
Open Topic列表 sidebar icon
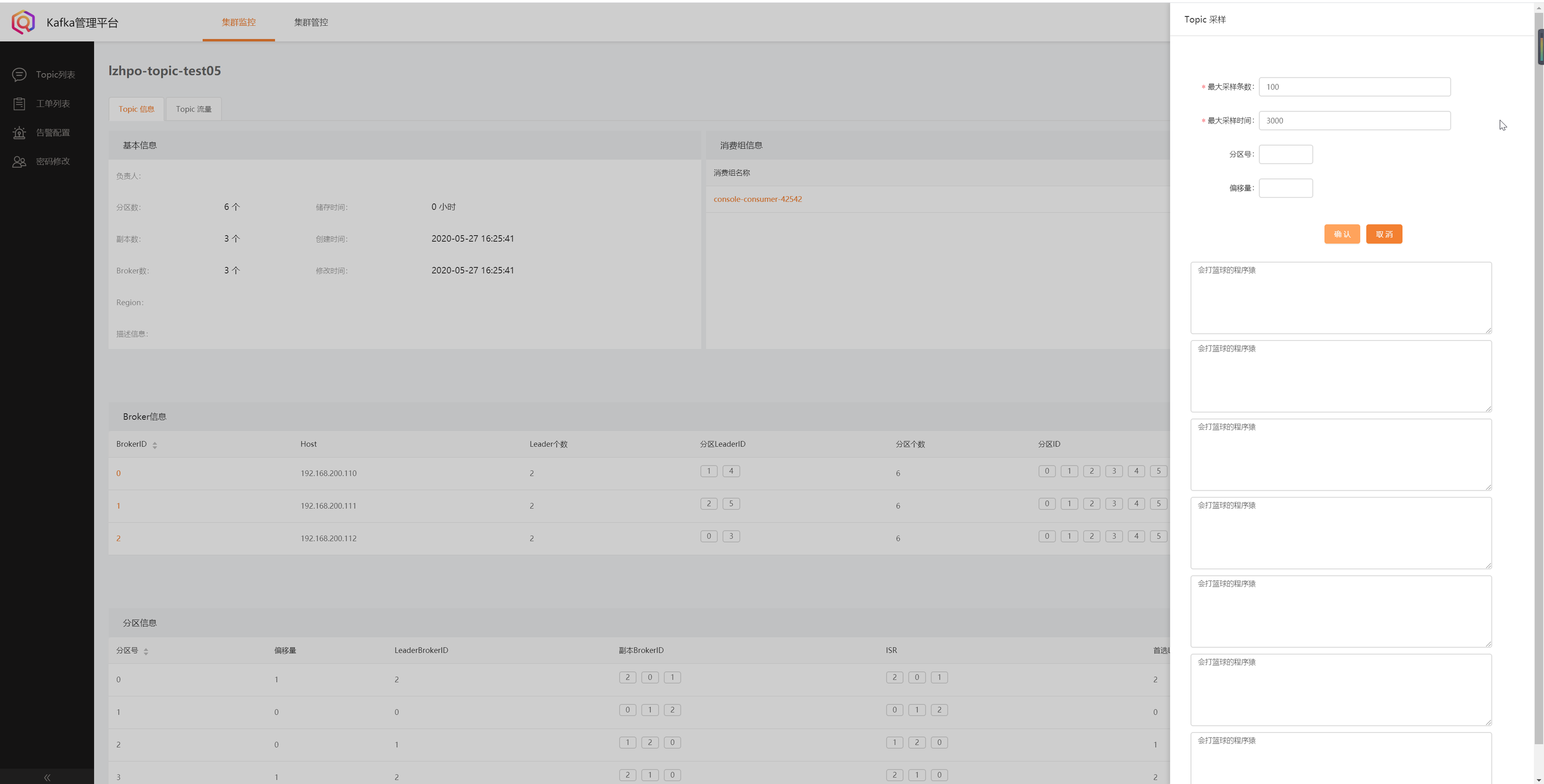coord(19,75)
